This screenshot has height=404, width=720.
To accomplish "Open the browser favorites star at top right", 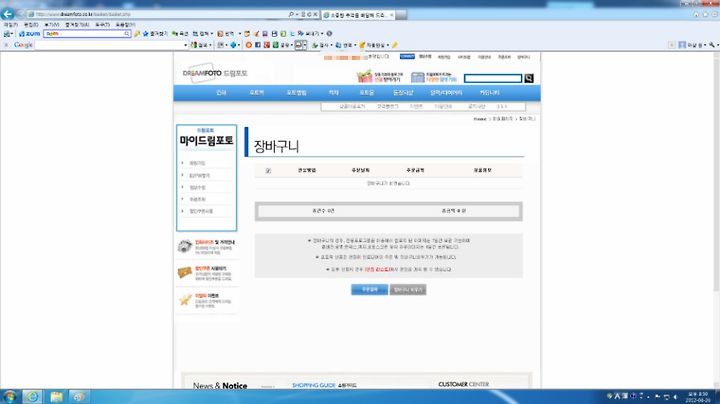I will click(x=705, y=15).
